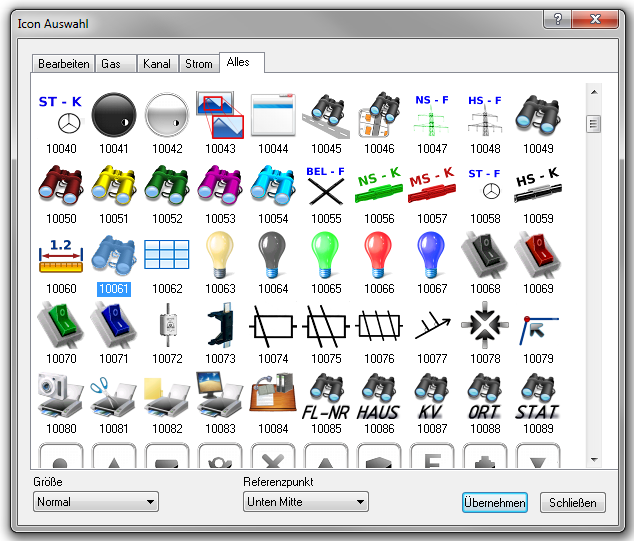Open the Referenzpunkt dropdown
The height and width of the screenshot is (541, 634).
point(306,502)
